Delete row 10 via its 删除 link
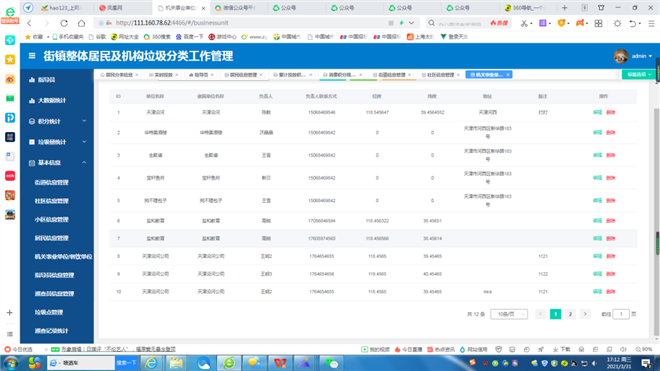 pyautogui.click(x=611, y=291)
